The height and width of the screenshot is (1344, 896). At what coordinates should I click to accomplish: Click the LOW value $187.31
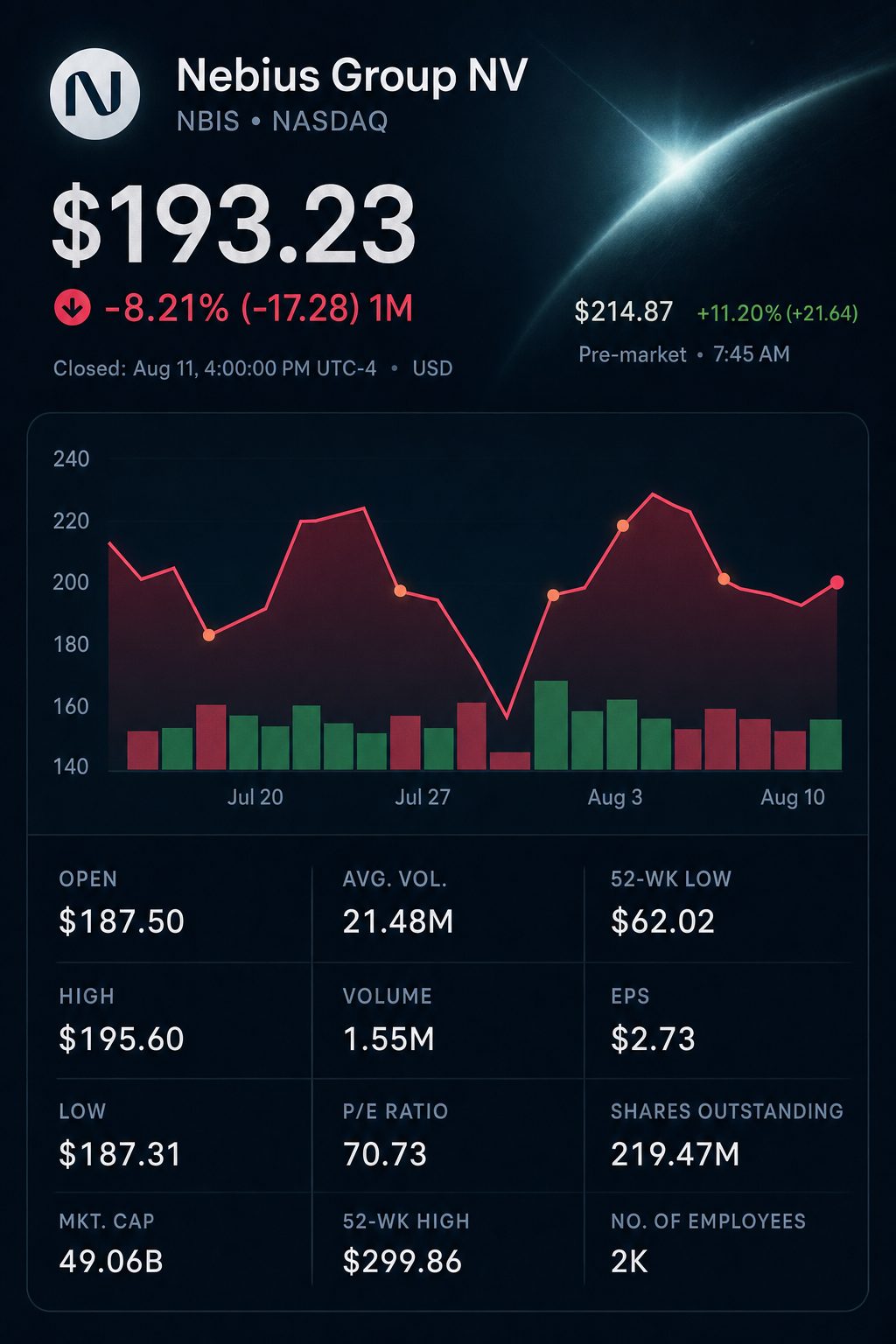tap(120, 1154)
